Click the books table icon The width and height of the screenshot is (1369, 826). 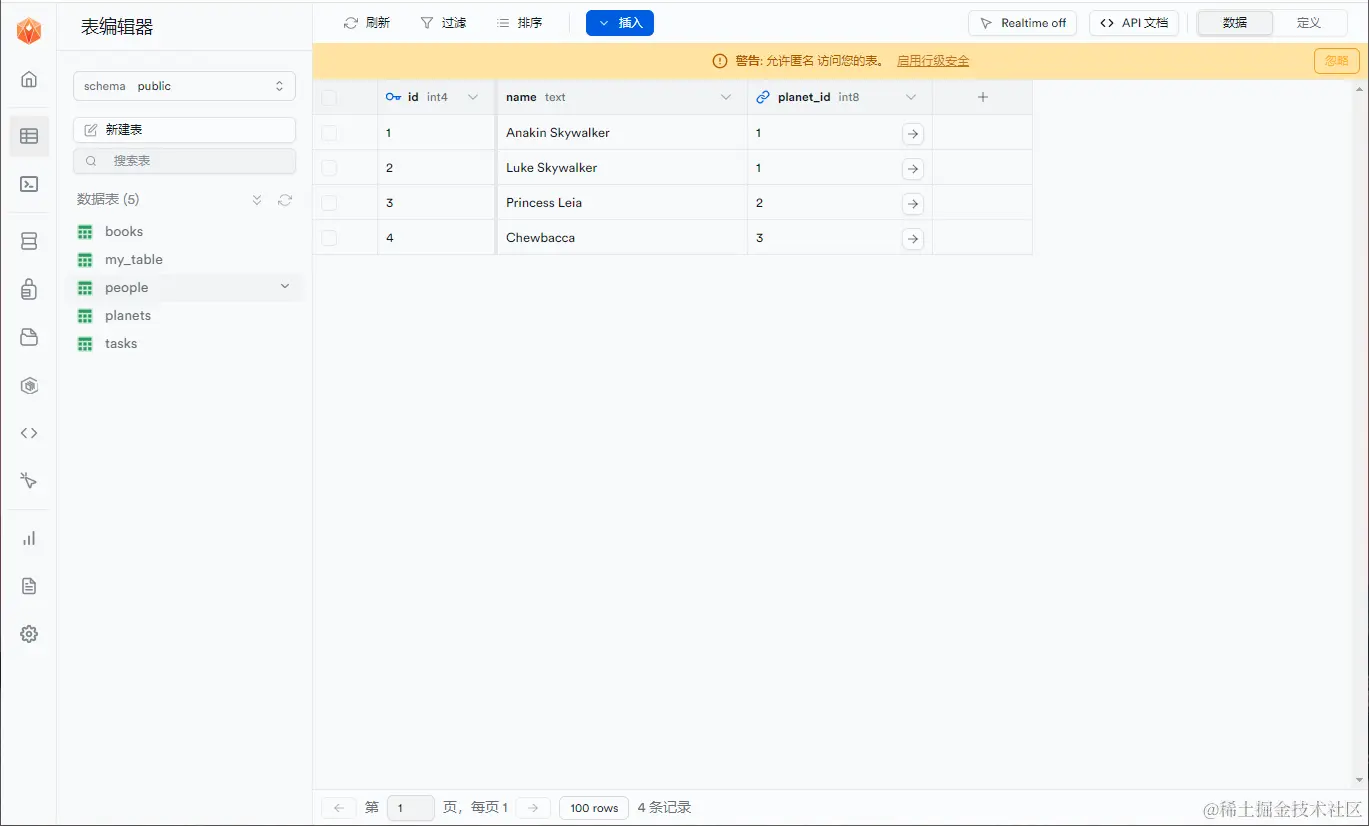pyautogui.click(x=85, y=232)
